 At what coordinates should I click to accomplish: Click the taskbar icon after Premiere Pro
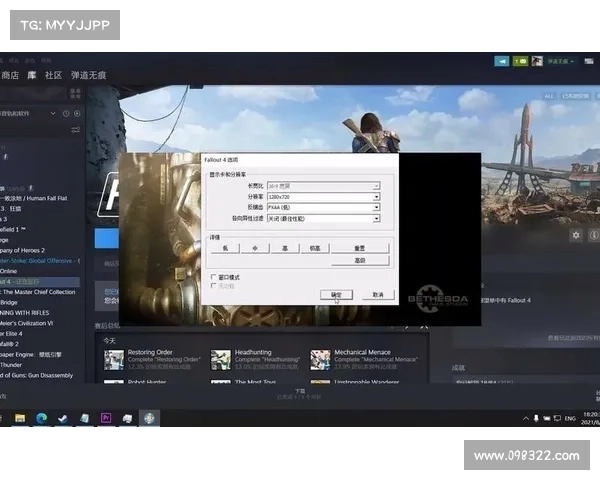[x=127, y=418]
